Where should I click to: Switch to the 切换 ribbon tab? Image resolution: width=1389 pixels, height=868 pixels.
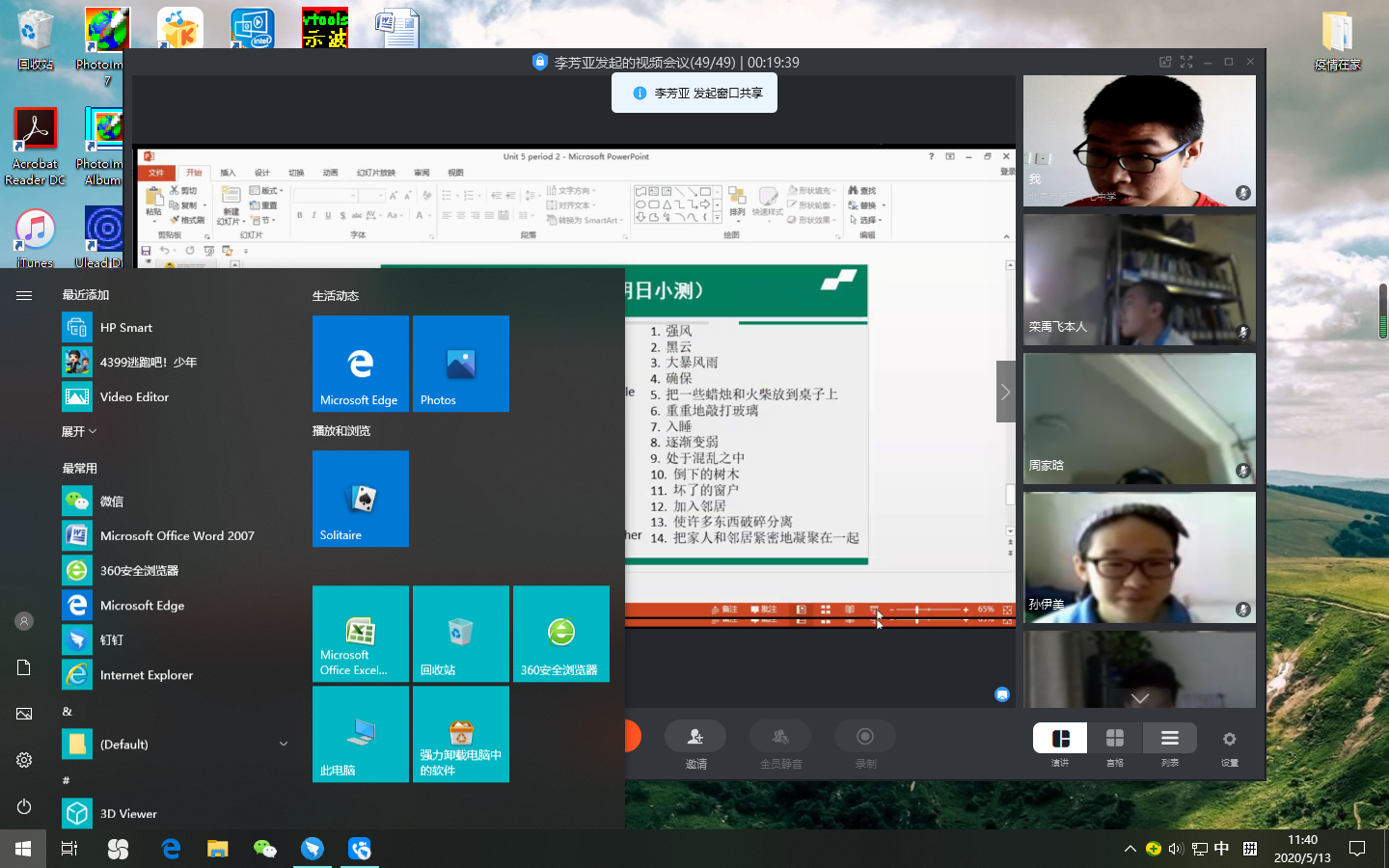(296, 173)
